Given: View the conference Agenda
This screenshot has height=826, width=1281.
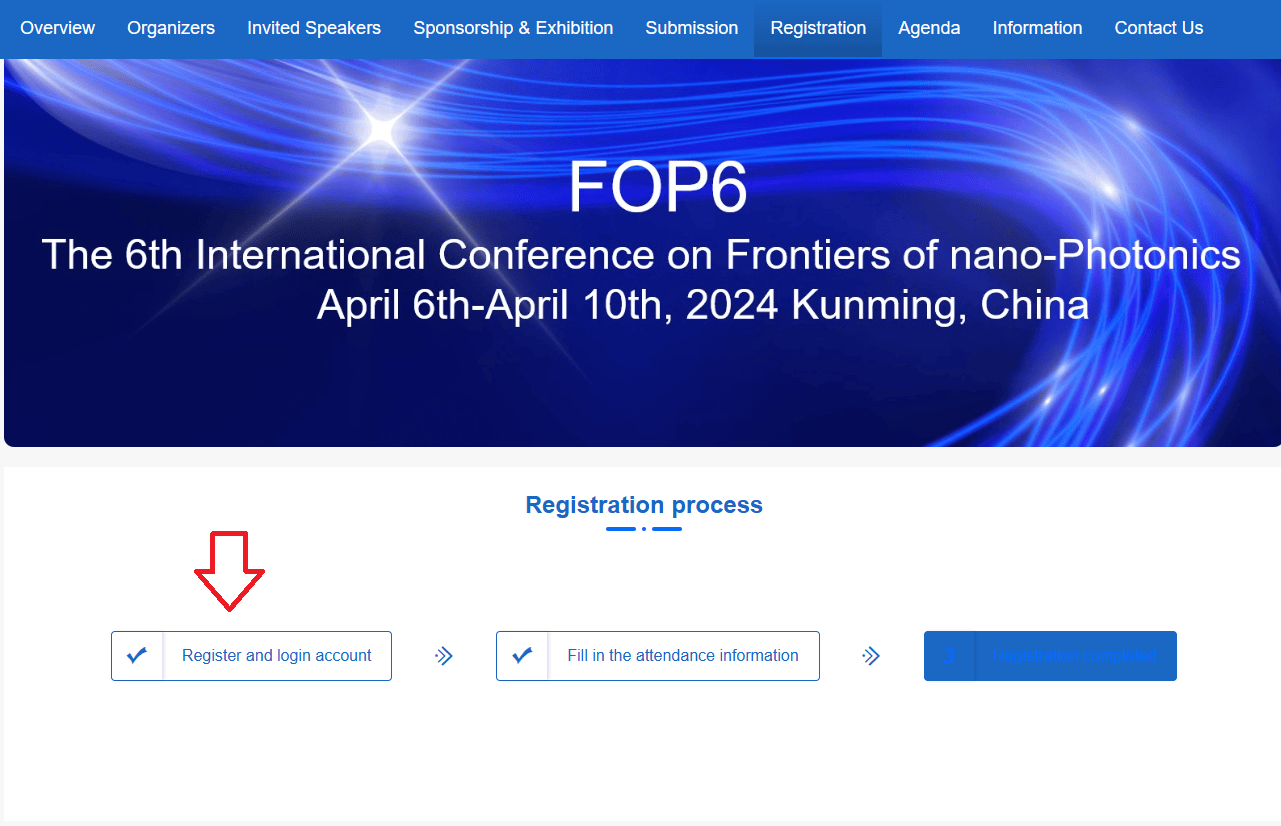Looking at the screenshot, I should (929, 28).
